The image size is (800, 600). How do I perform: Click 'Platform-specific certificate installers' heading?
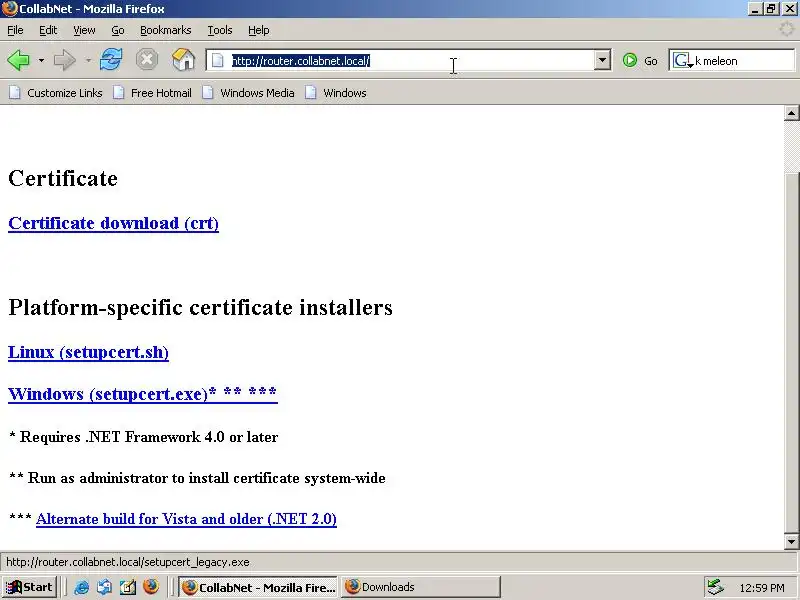[201, 308]
